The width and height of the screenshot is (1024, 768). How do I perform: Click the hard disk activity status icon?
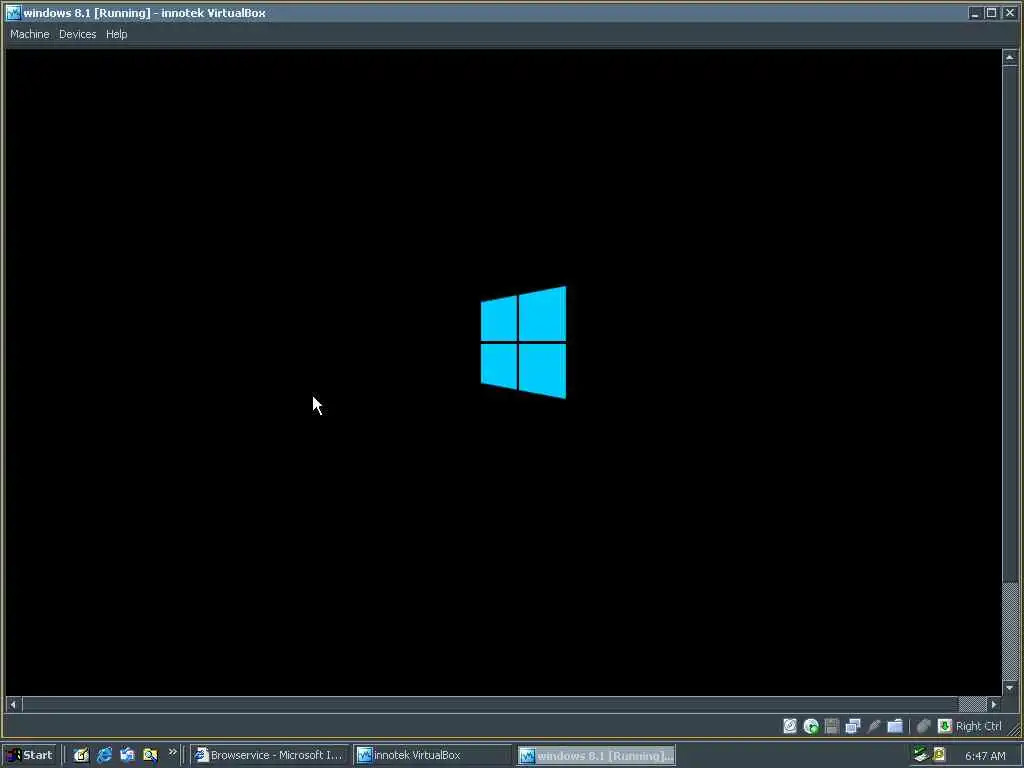[790, 726]
